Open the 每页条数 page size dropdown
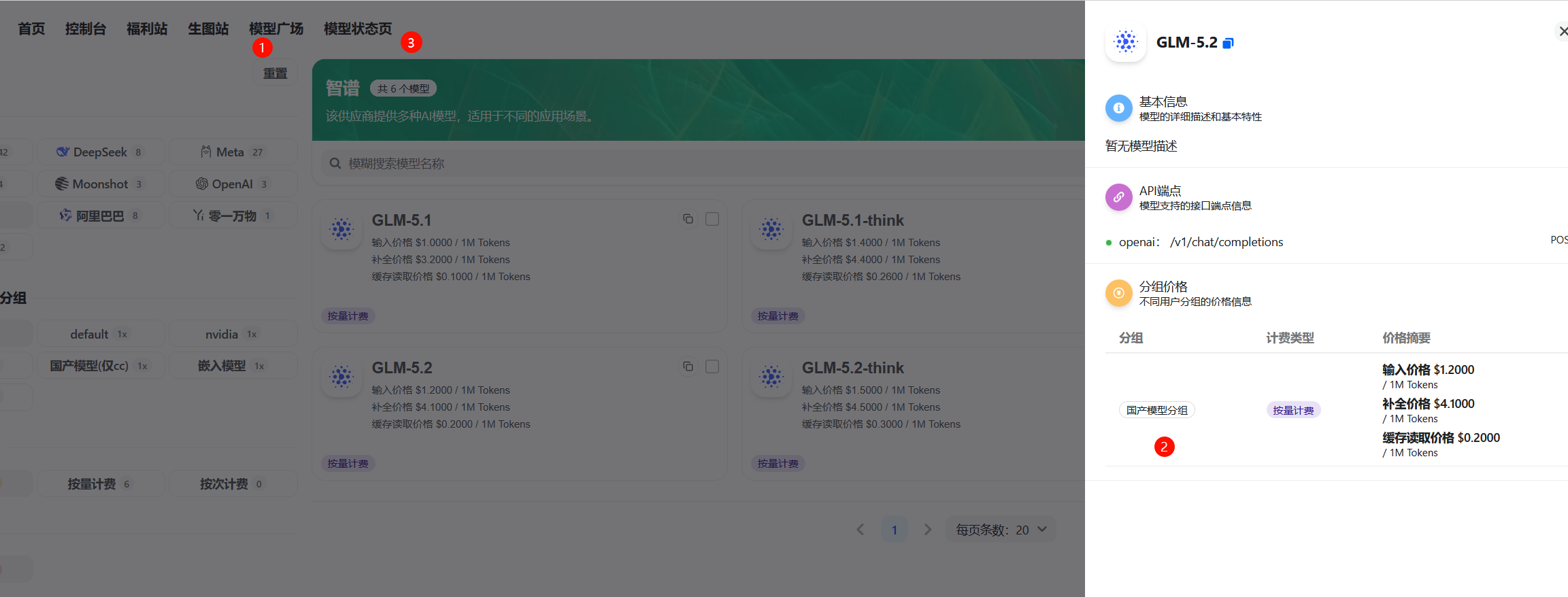The width and height of the screenshot is (1568, 597). (x=1001, y=530)
